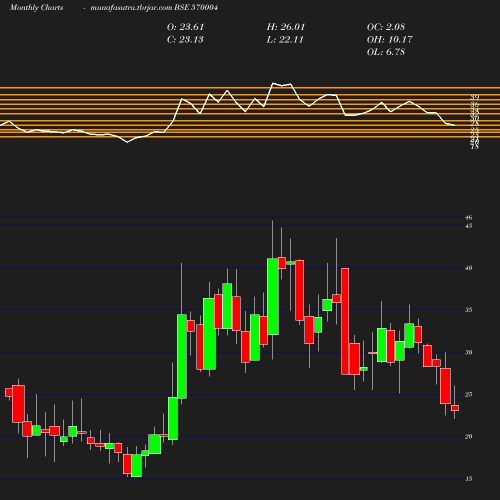
Task: Click the price axis label 30 on candlestick chart
Action: 469,352
